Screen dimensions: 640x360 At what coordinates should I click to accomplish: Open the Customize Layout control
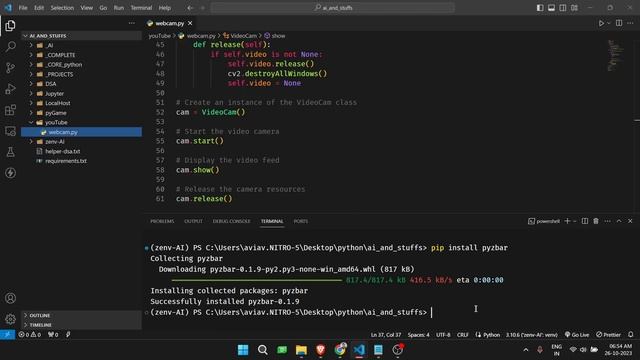coord(574,8)
